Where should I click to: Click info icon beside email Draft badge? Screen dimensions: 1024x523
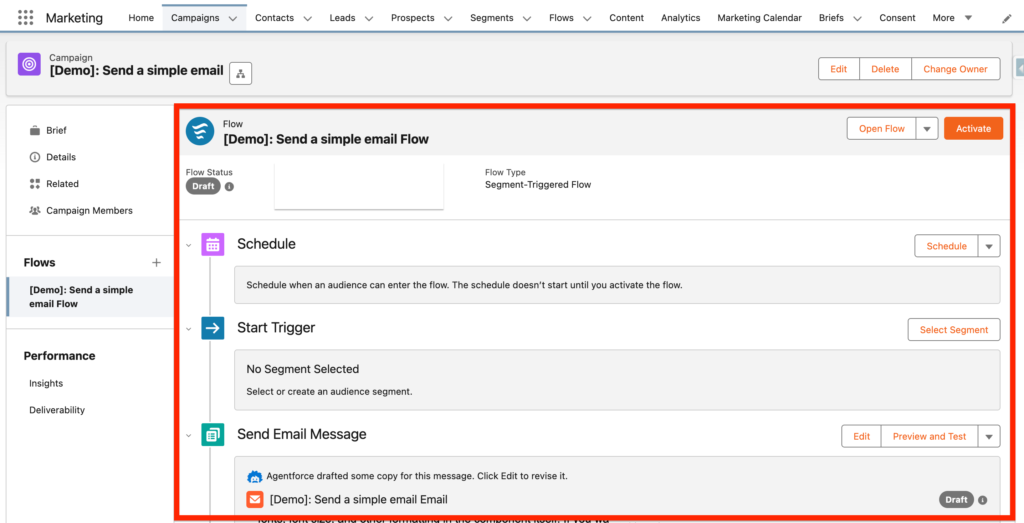tap(983, 500)
